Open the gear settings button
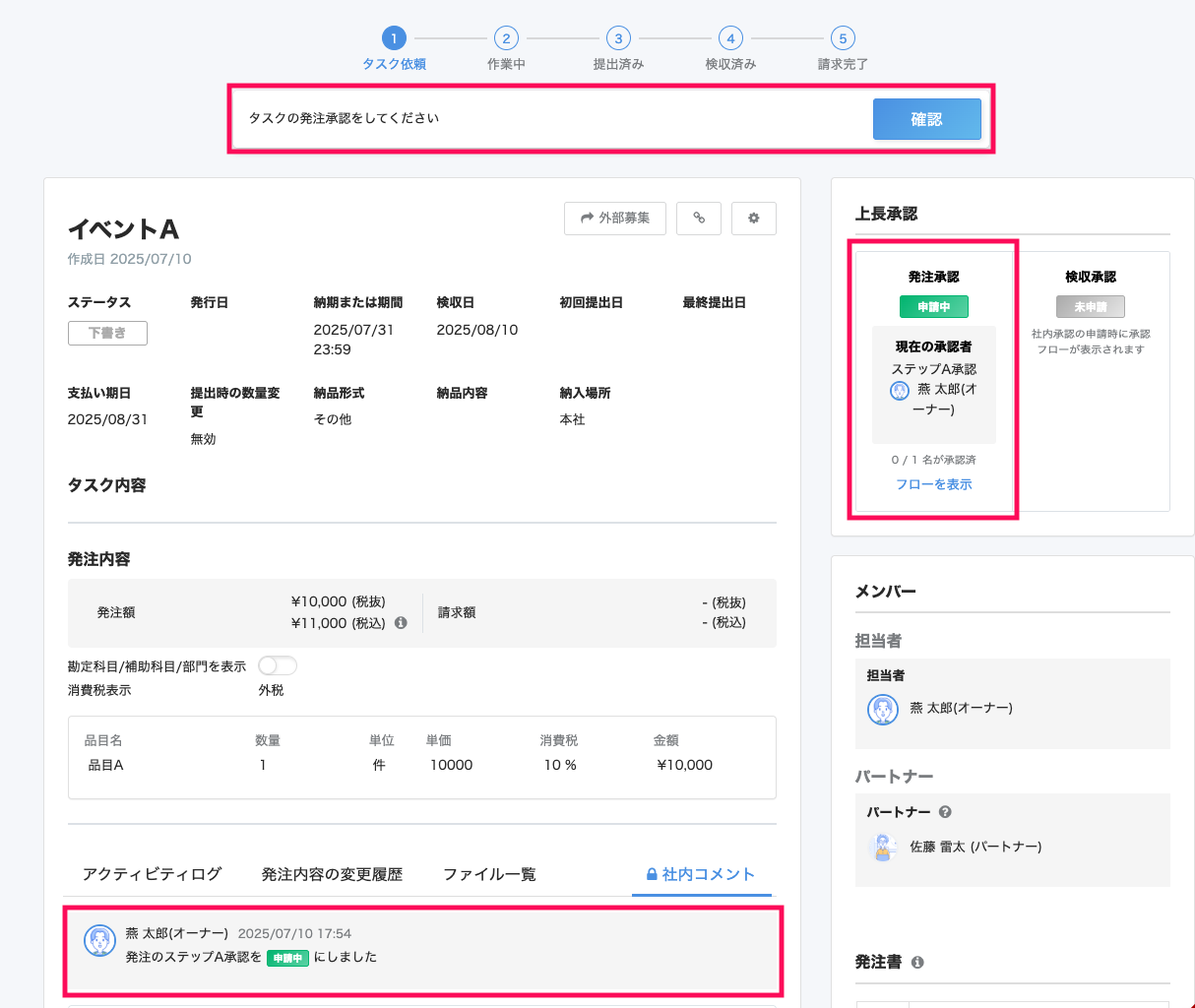1195x1008 pixels. pyautogui.click(x=754, y=219)
